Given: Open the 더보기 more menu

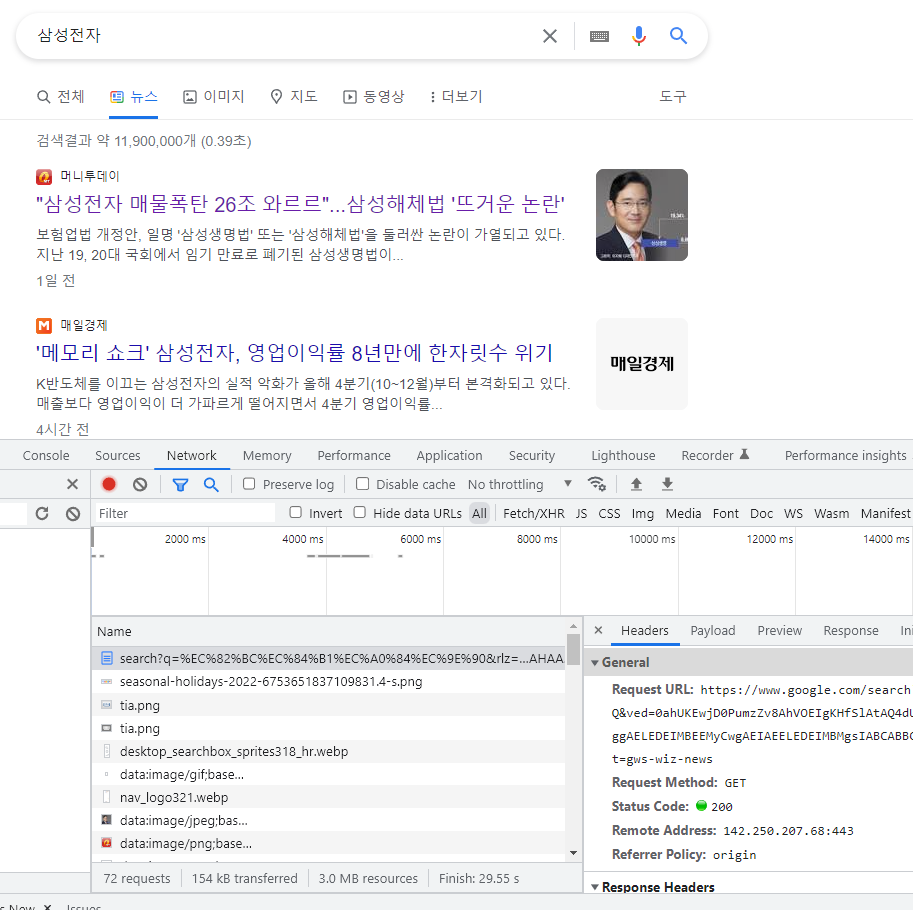Looking at the screenshot, I should (x=455, y=97).
